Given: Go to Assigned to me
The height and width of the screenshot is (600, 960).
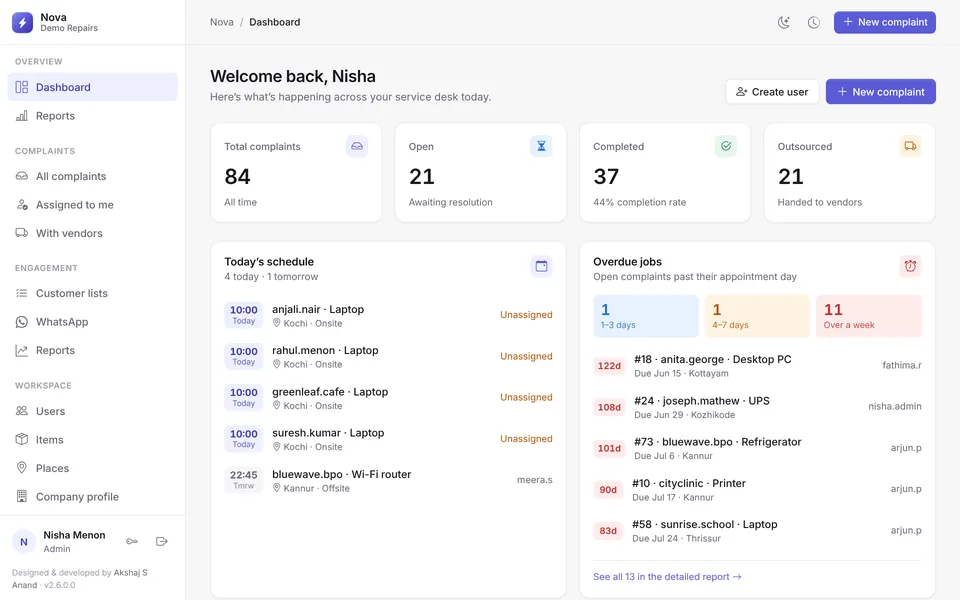Looking at the screenshot, I should [92, 204].
